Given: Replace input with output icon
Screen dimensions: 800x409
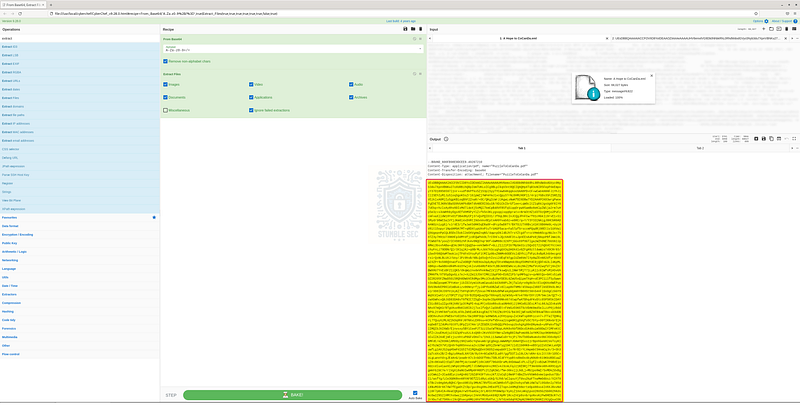Looking at the screenshot, I should [x=779, y=139].
